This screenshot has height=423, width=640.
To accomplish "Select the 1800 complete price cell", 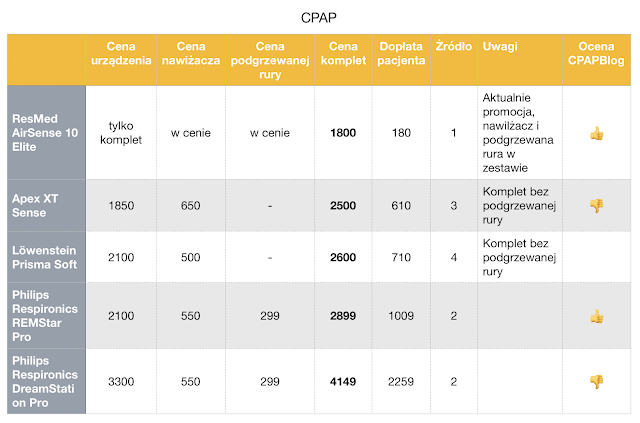I will [x=344, y=133].
